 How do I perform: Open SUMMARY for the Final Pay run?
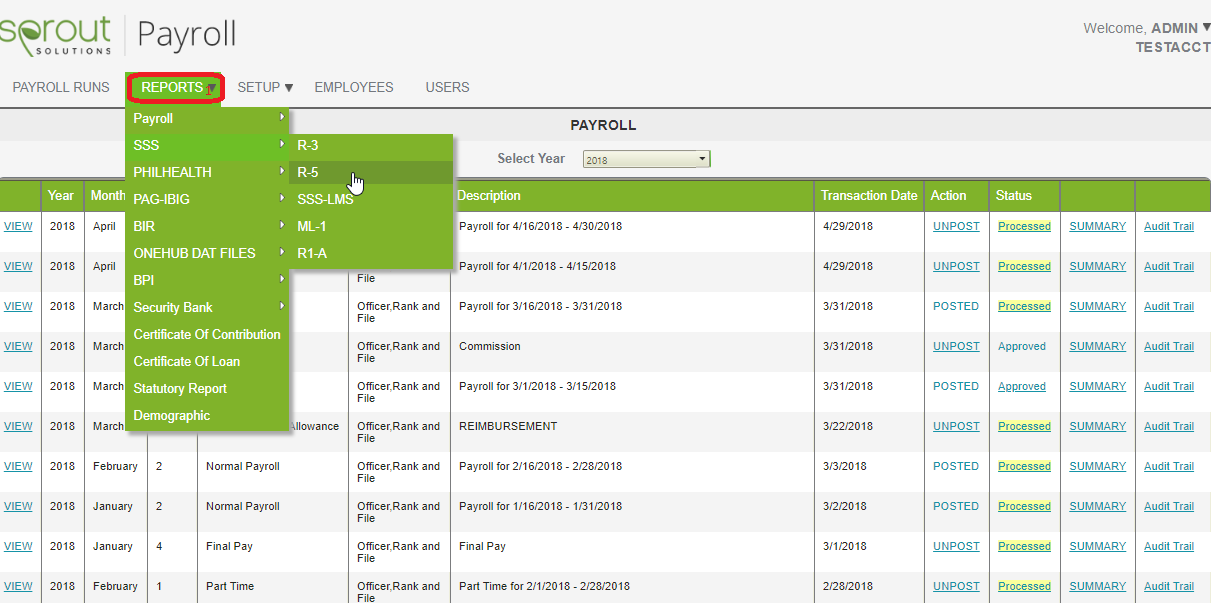click(x=1097, y=546)
